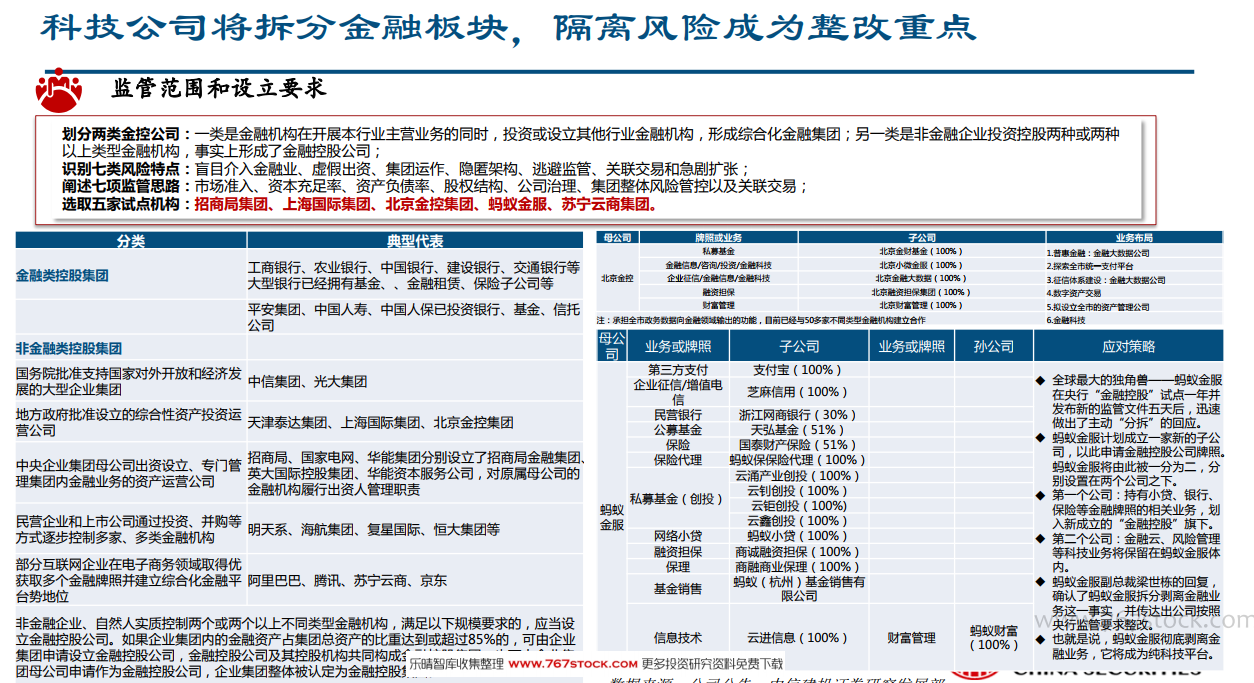Click the cell 私募基金（创投）
This screenshot has width=1254, height=683.
pyautogui.click(x=678, y=498)
